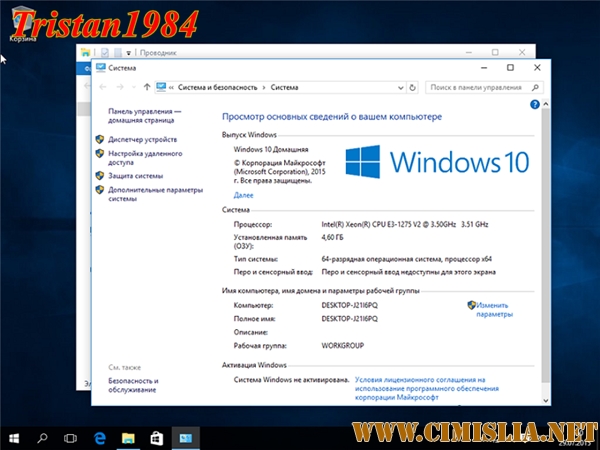Screen dimensions: 600x450
Task: Click the back arrow in Система window
Action: pyautogui.click(x=103, y=87)
